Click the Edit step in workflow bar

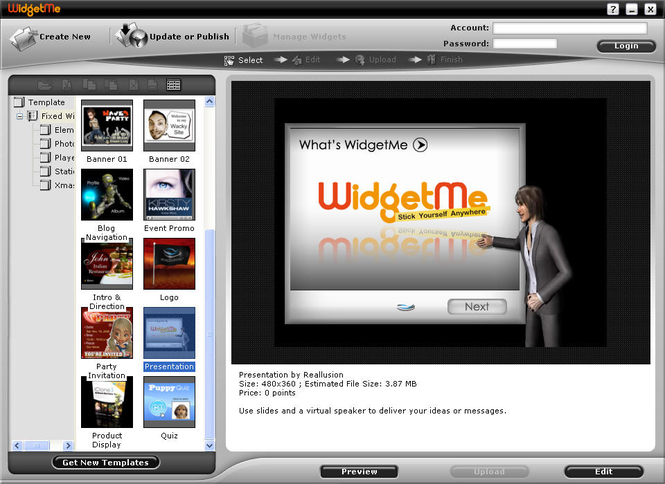click(x=306, y=60)
